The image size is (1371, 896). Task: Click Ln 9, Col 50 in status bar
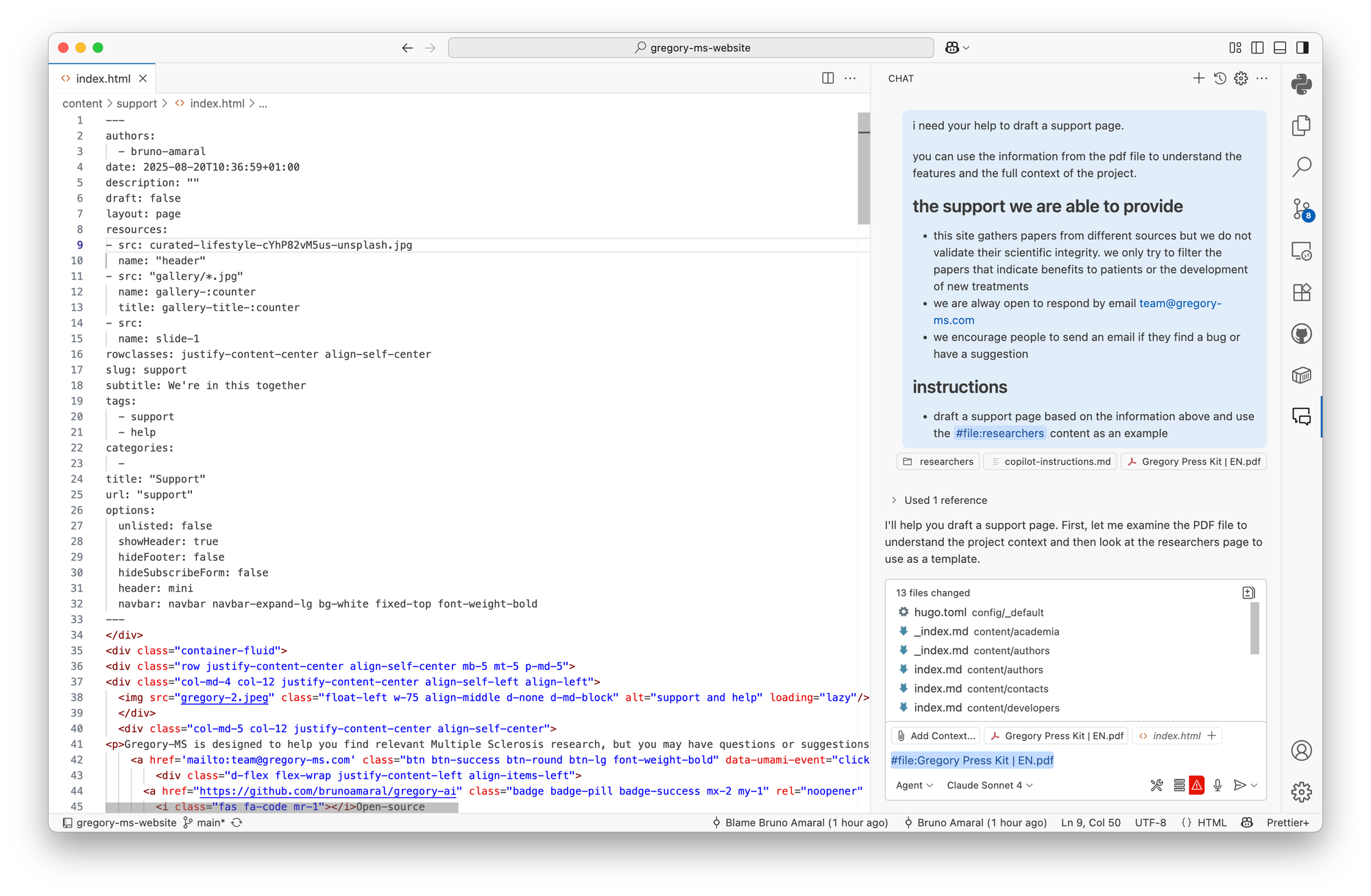tap(1091, 823)
